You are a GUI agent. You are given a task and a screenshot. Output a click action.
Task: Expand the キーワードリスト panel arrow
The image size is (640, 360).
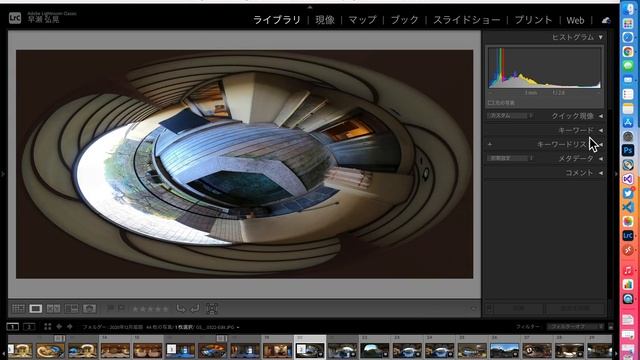coord(601,144)
